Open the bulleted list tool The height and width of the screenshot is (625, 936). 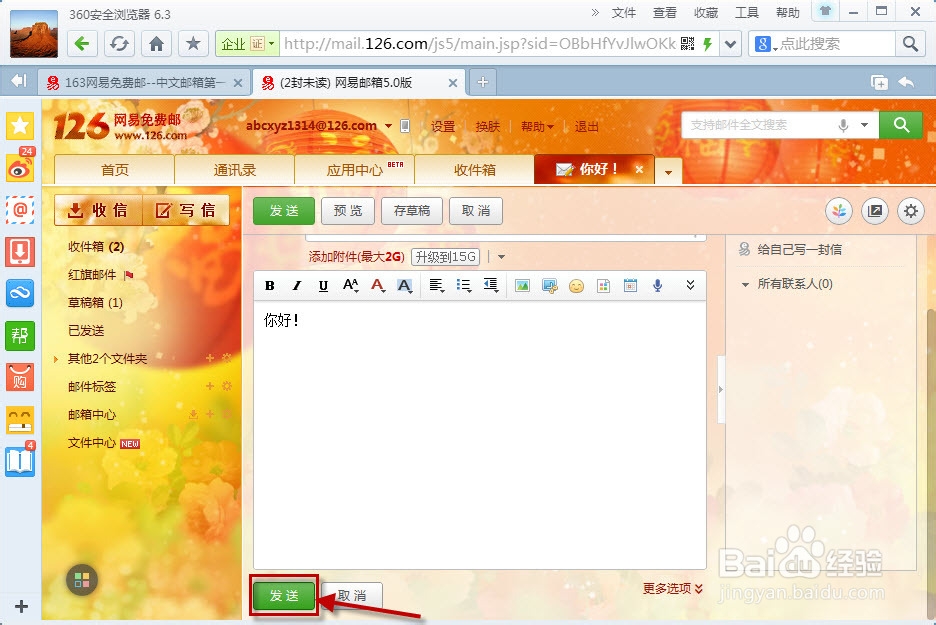[x=462, y=285]
